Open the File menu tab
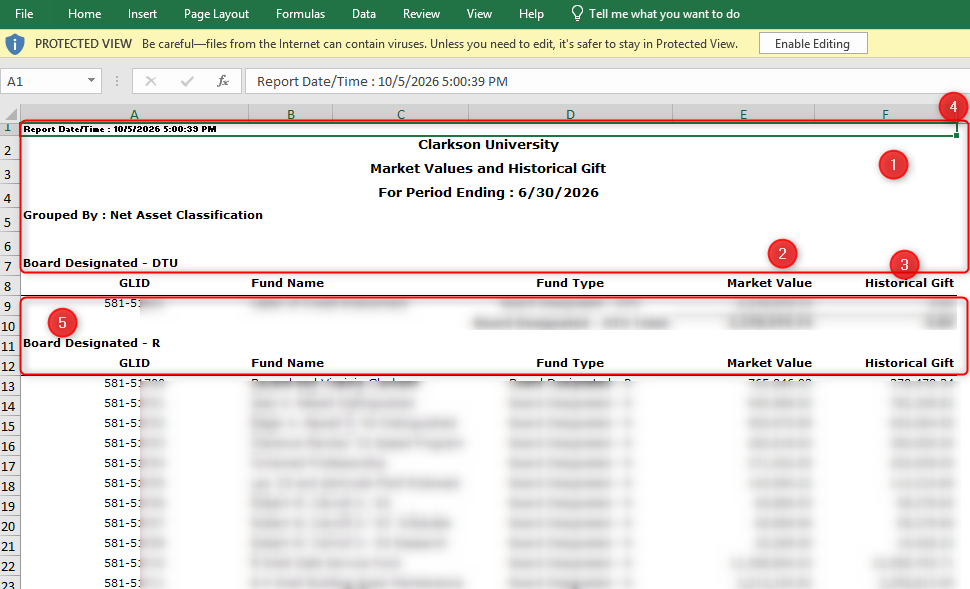 pos(24,14)
